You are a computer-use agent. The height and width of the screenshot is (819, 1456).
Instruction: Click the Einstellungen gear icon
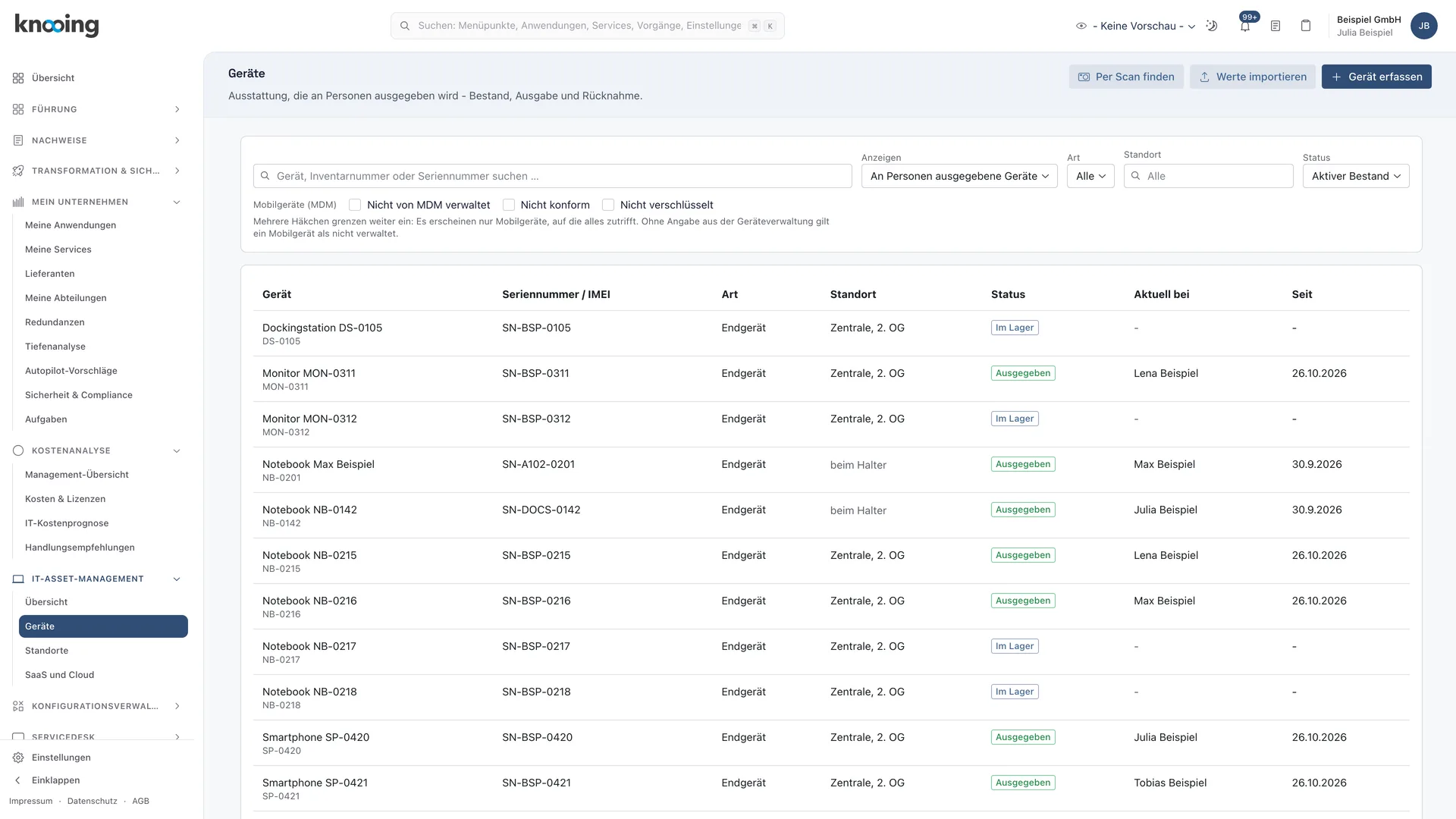pos(18,758)
